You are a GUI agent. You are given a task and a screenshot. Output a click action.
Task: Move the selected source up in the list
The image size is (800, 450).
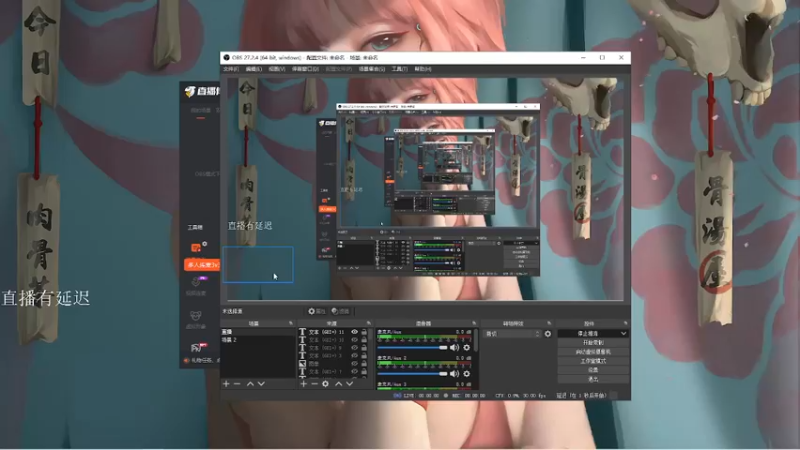tap(338, 384)
